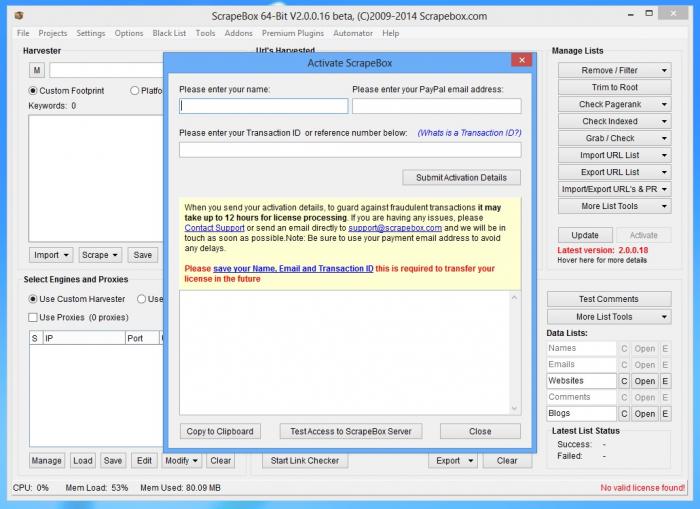Open the Whats is a Transaction ID link
Screen dimensions: 700x509
469,133
